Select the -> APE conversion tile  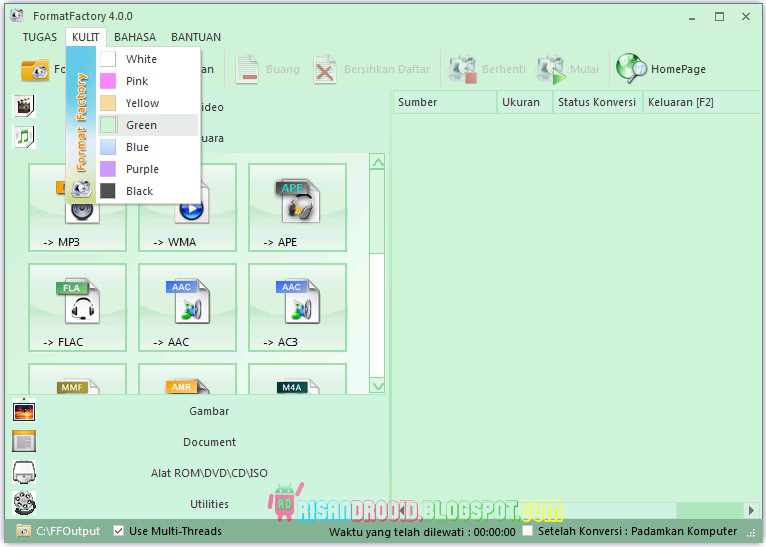coord(298,208)
